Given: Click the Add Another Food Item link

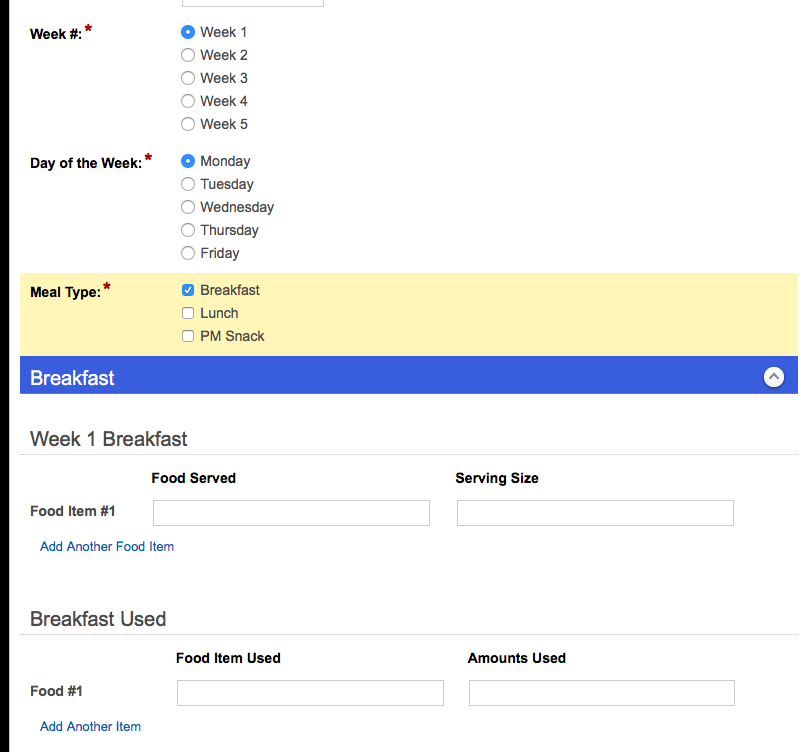Looking at the screenshot, I should [x=107, y=547].
